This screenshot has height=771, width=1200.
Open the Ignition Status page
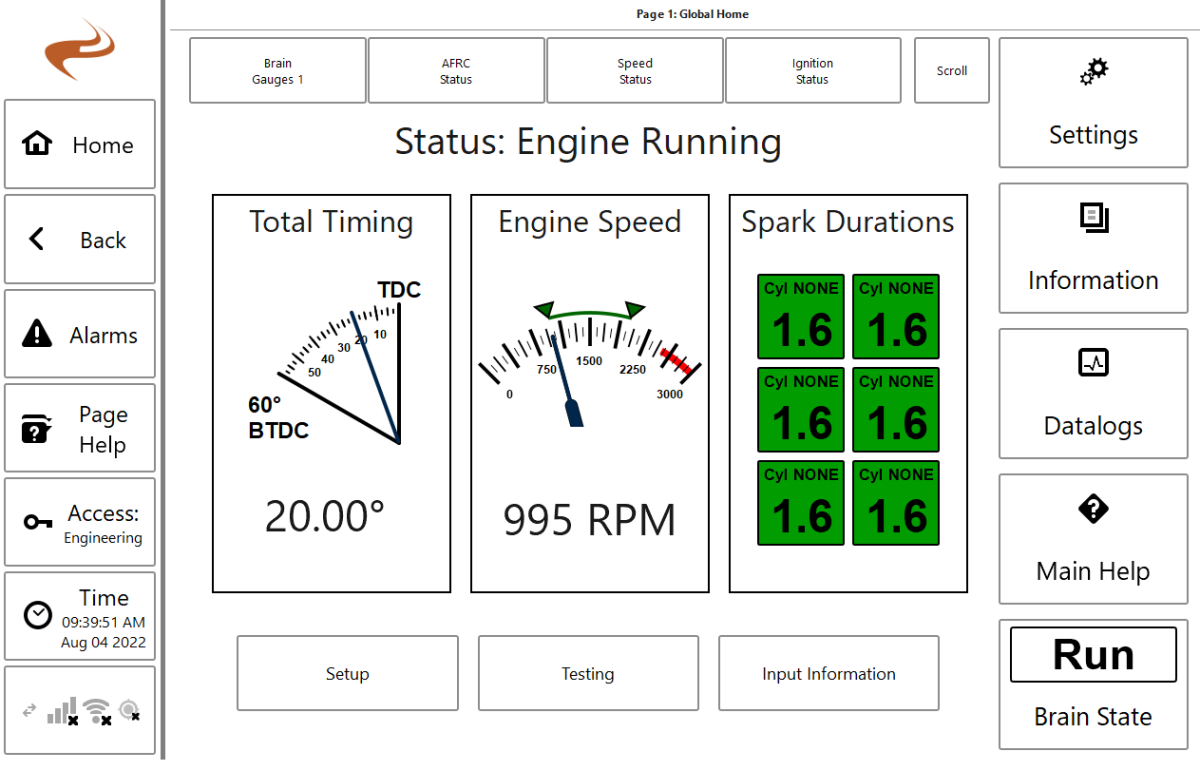[813, 70]
